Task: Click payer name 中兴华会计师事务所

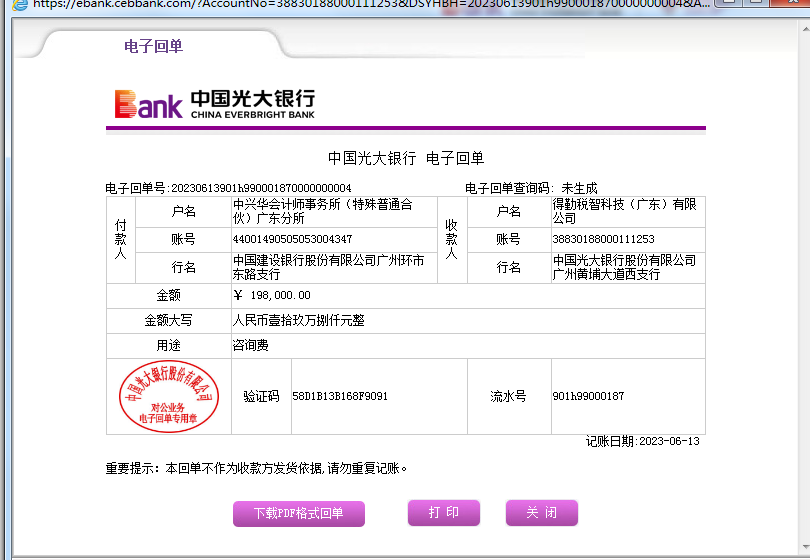Action: point(323,211)
